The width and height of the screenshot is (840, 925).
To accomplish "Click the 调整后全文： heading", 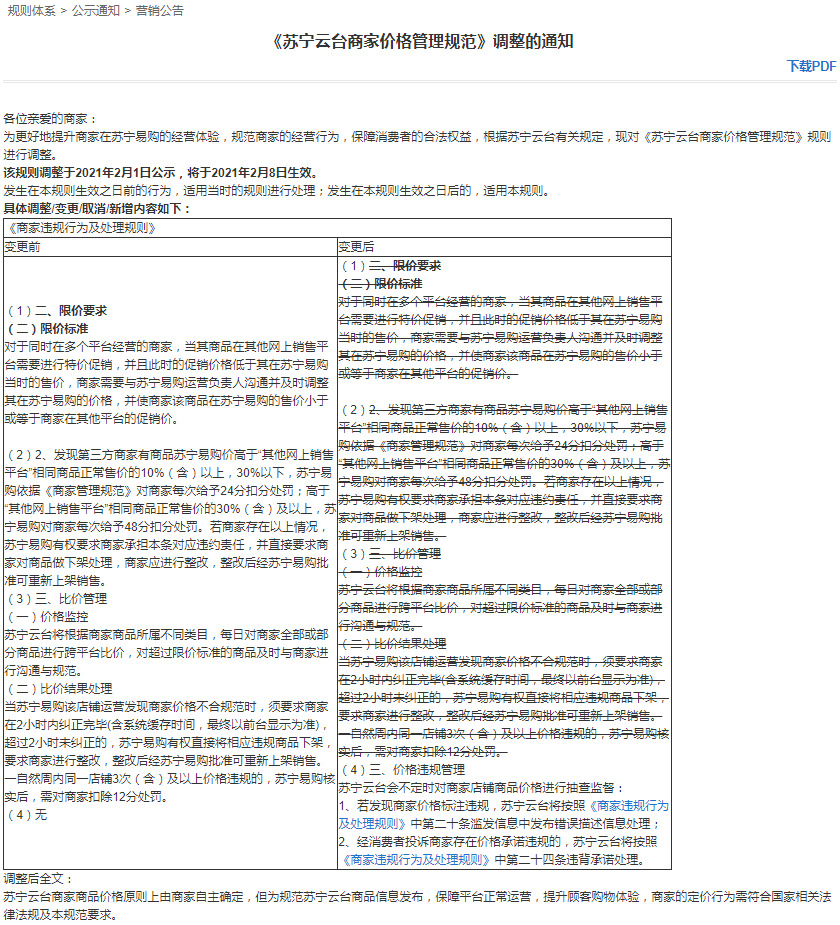I will tap(39, 878).
